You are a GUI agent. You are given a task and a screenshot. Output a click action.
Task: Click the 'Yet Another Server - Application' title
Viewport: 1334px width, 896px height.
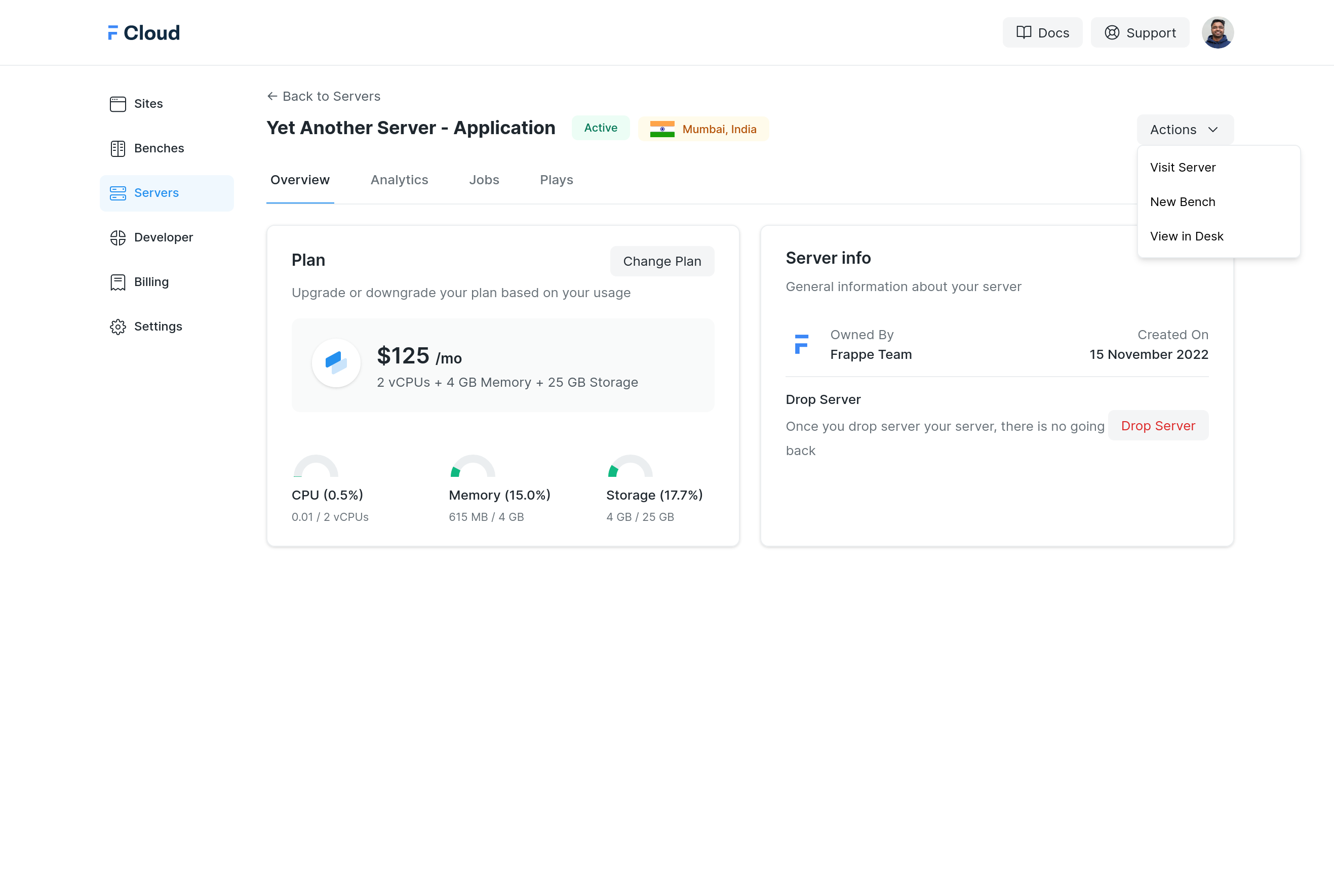pyautogui.click(x=411, y=128)
